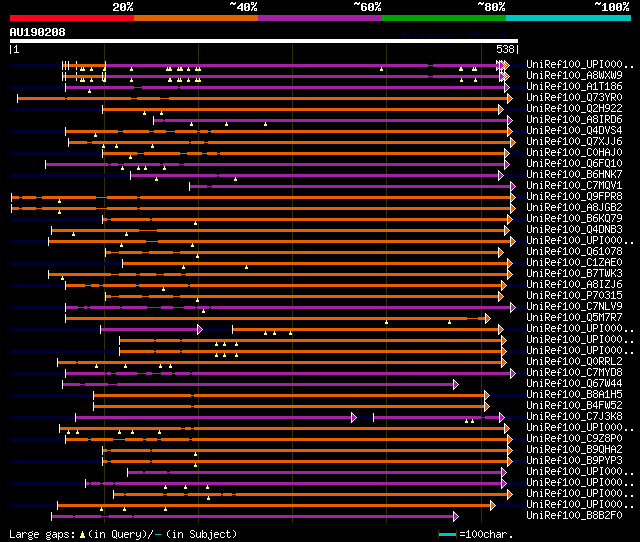Click the arrowhead ending the Q67W44 alignment
Viewport: 640px width, 542px height.
coord(456,384)
